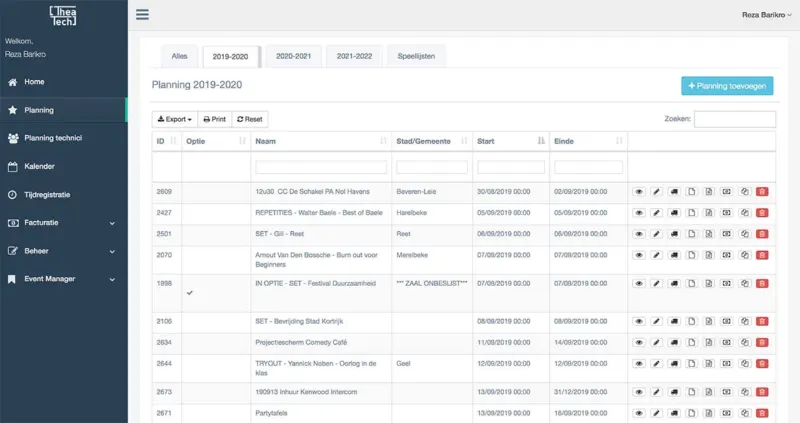
Task: Click the banknote icon in row 2106
Action: [x=727, y=321]
